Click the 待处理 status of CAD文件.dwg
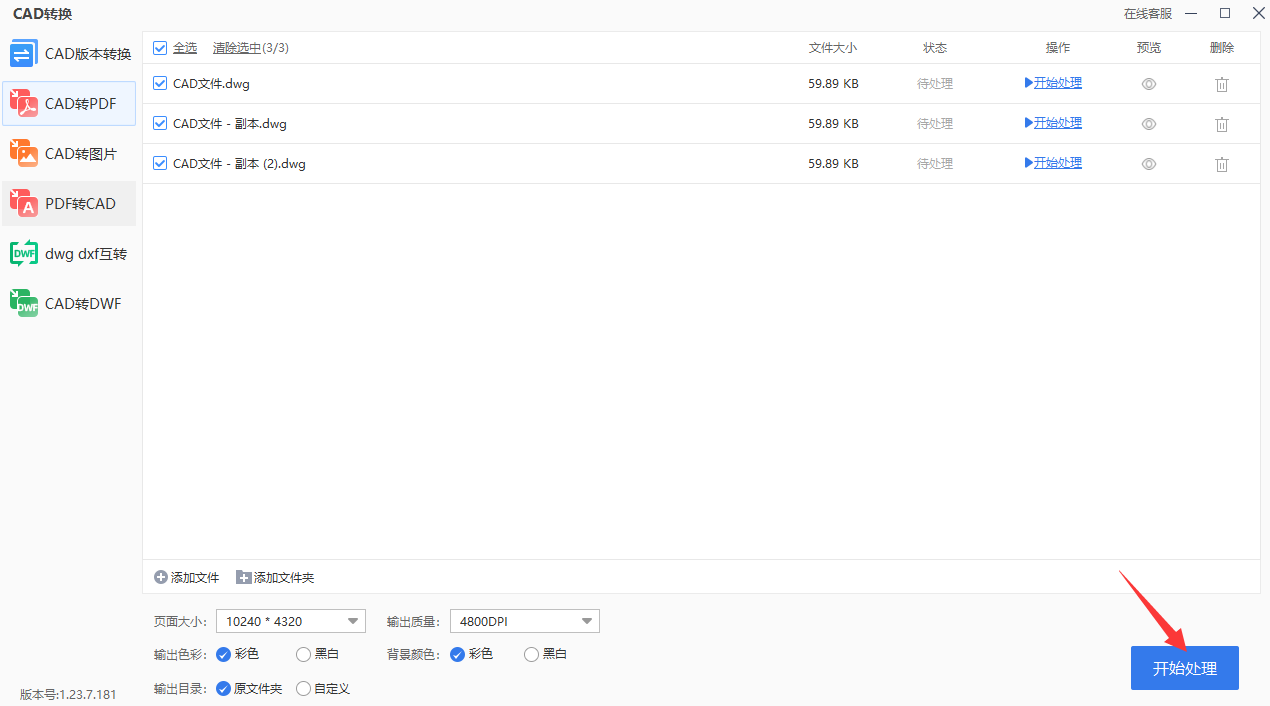 (x=935, y=83)
